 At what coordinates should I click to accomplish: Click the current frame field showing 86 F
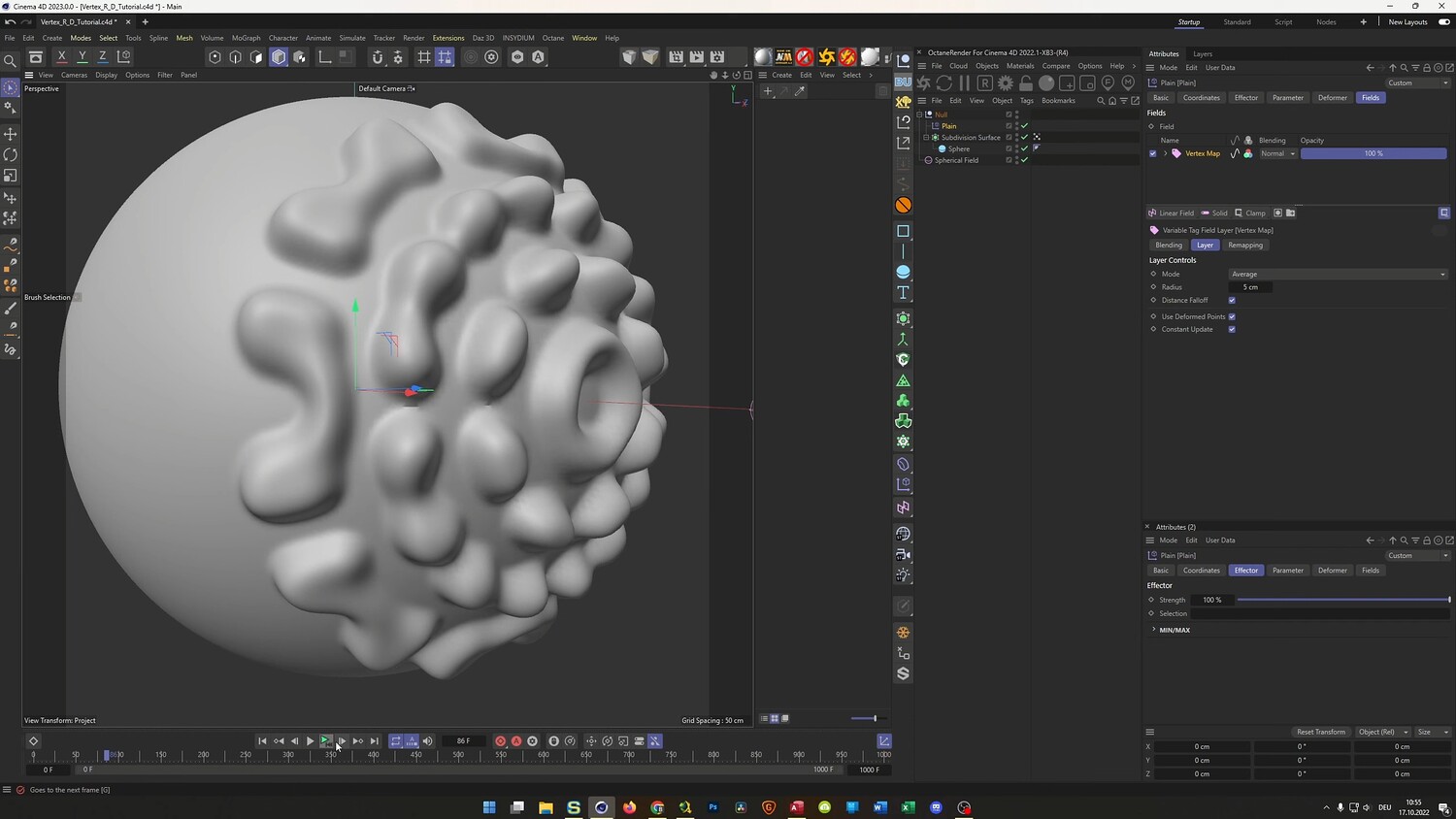pos(463,741)
